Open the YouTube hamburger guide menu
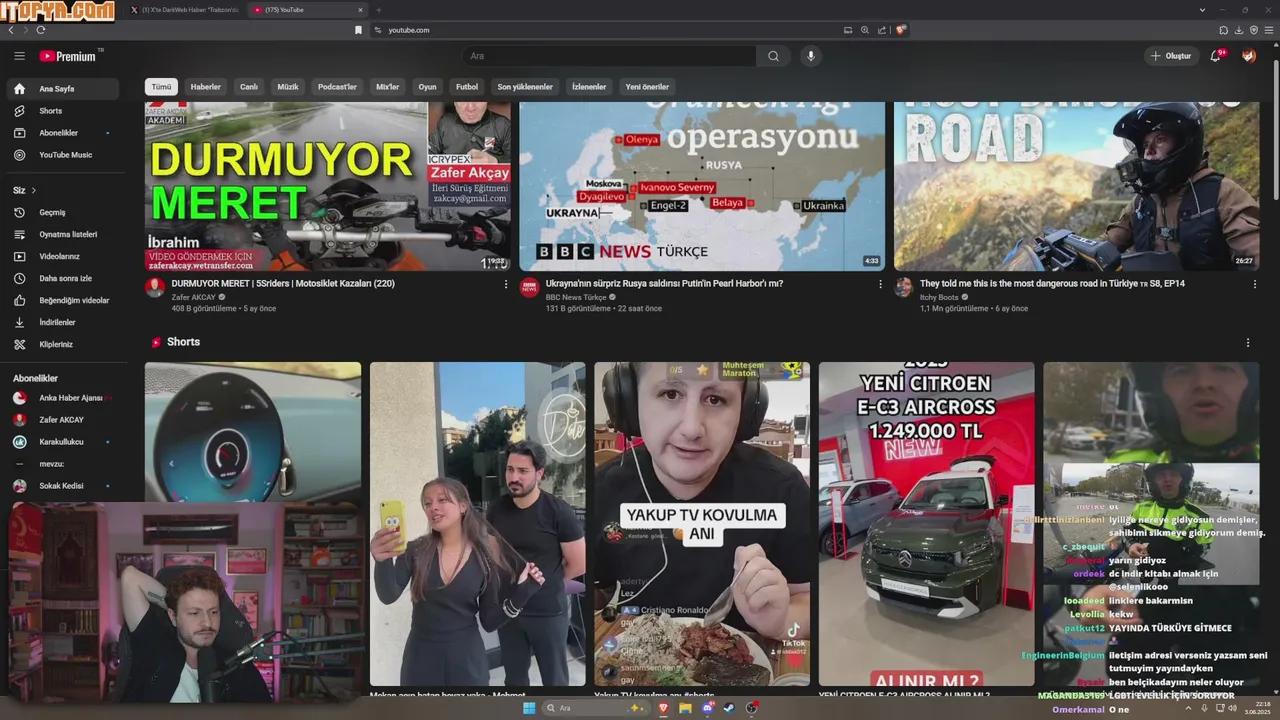Viewport: 1280px width, 720px height. [19, 56]
